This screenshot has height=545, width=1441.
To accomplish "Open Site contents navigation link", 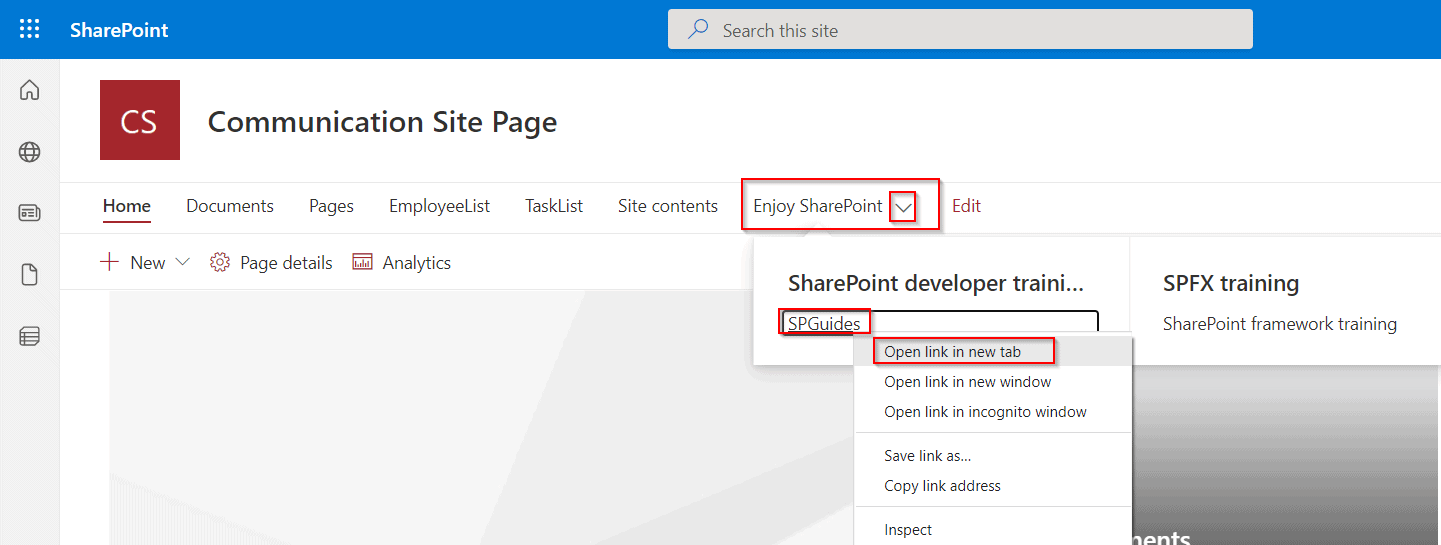I will click(x=668, y=206).
